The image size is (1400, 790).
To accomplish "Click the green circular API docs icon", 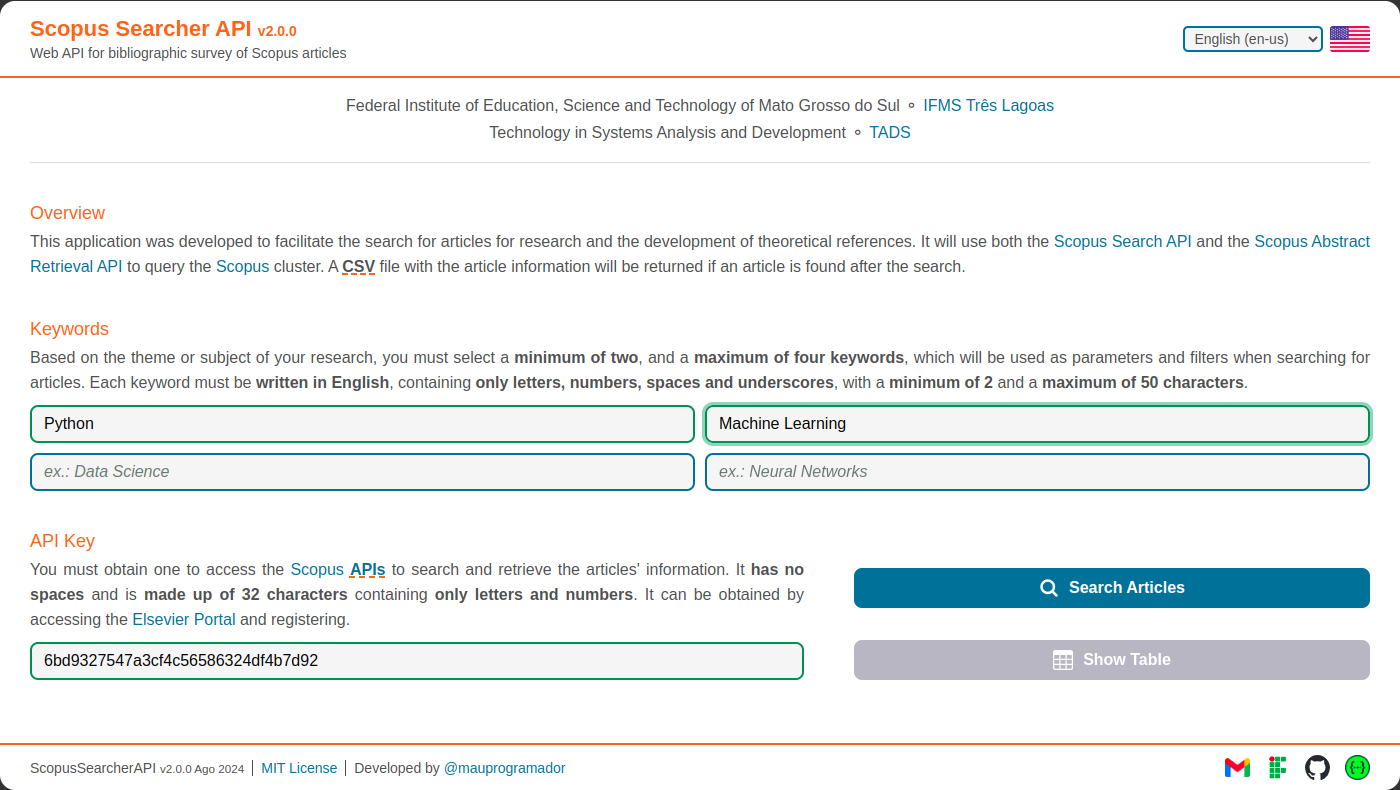I will coord(1357,768).
